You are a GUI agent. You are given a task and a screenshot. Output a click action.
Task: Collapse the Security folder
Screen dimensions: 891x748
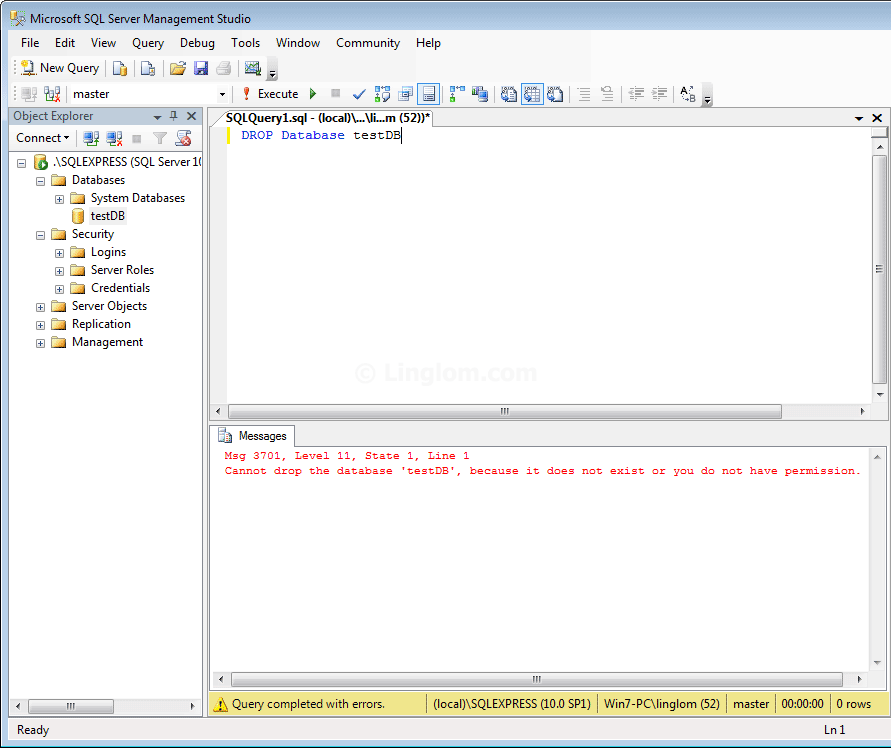coord(40,235)
